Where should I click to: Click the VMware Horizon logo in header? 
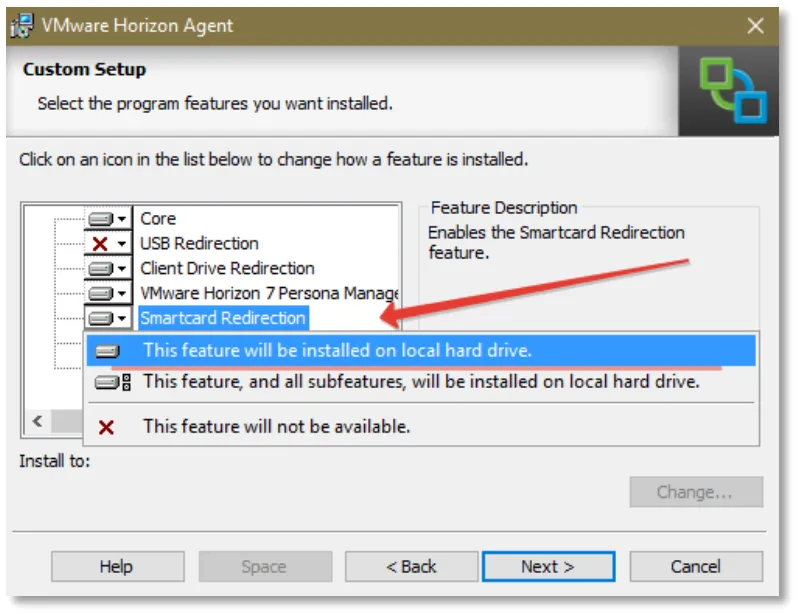click(x=733, y=91)
